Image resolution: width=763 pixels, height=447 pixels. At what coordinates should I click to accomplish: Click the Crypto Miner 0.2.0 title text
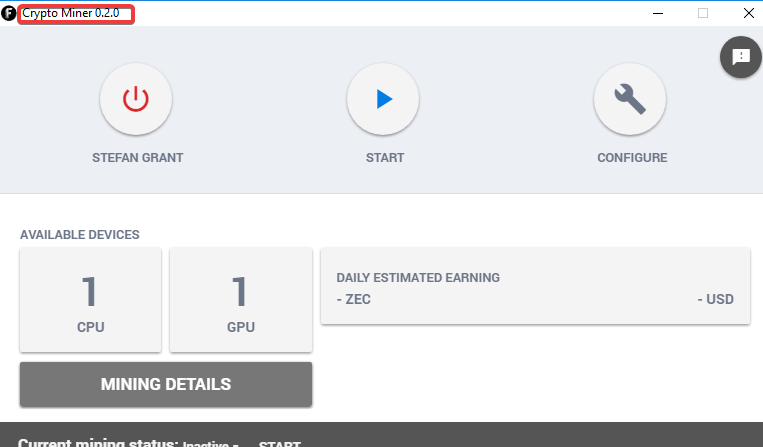(76, 14)
